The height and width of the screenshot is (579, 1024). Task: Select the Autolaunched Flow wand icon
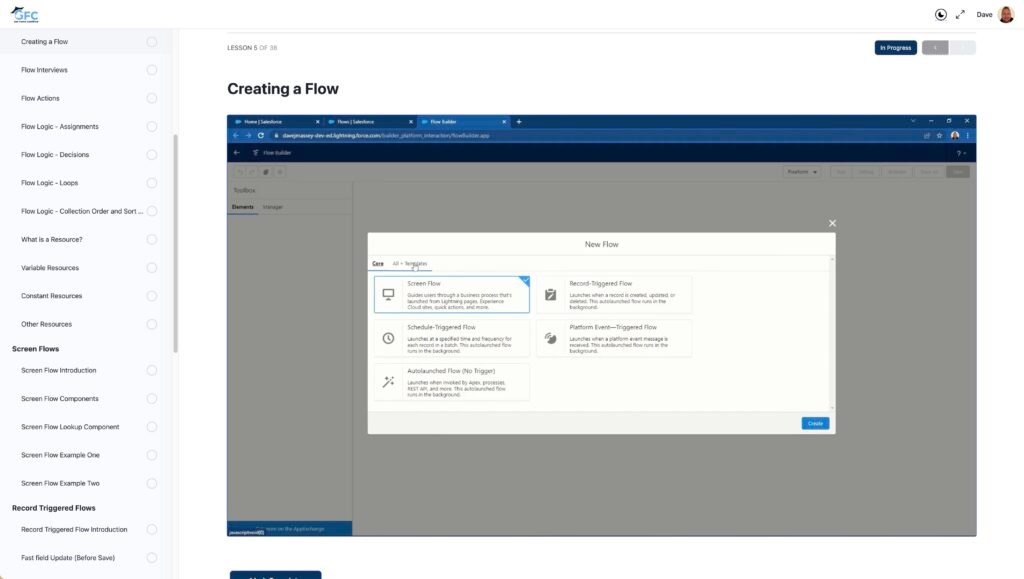pyautogui.click(x=388, y=382)
